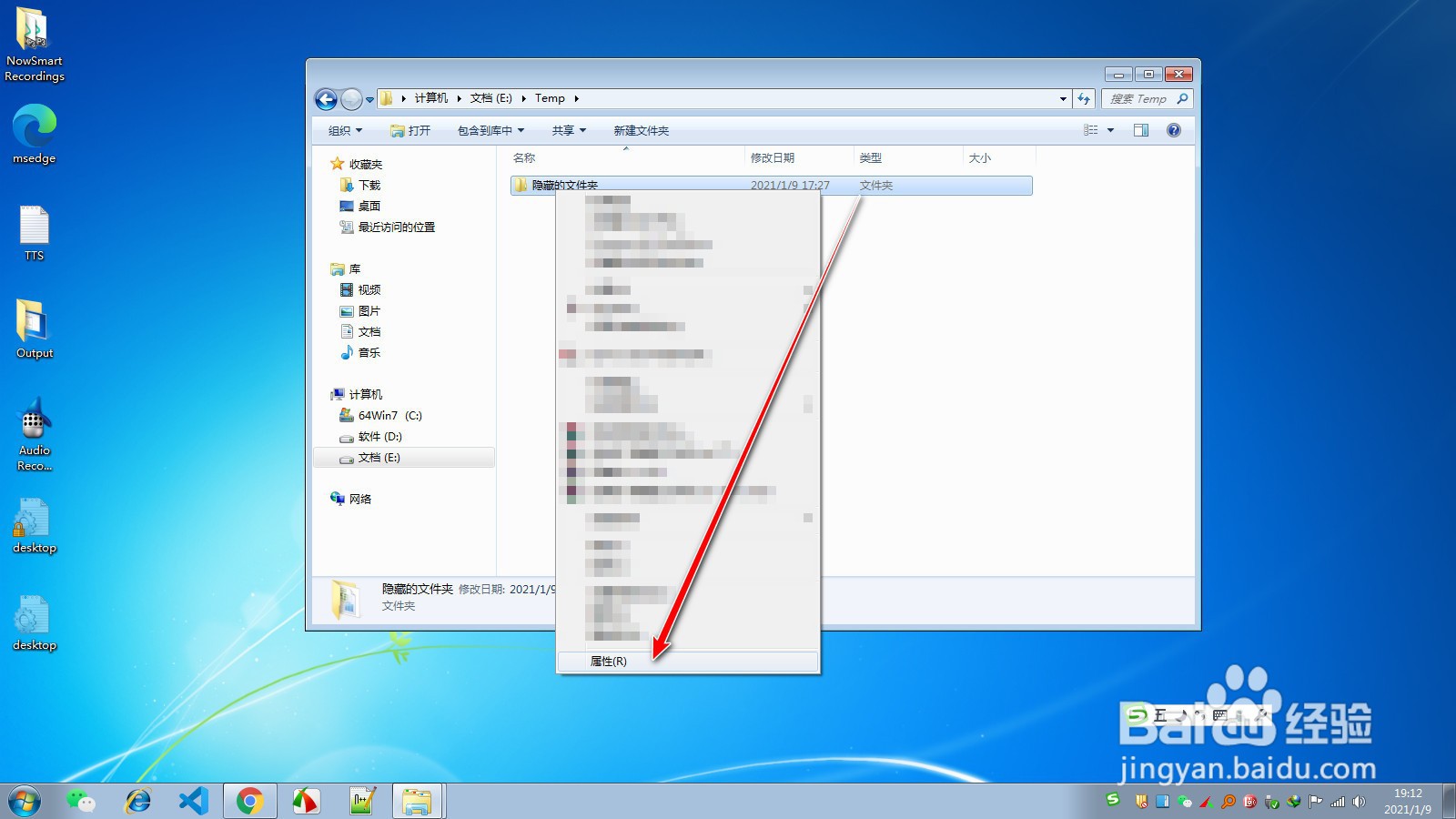Click 文档 (E:) in the address breadcrumb
The width and height of the screenshot is (1456, 819).
pyautogui.click(x=491, y=98)
